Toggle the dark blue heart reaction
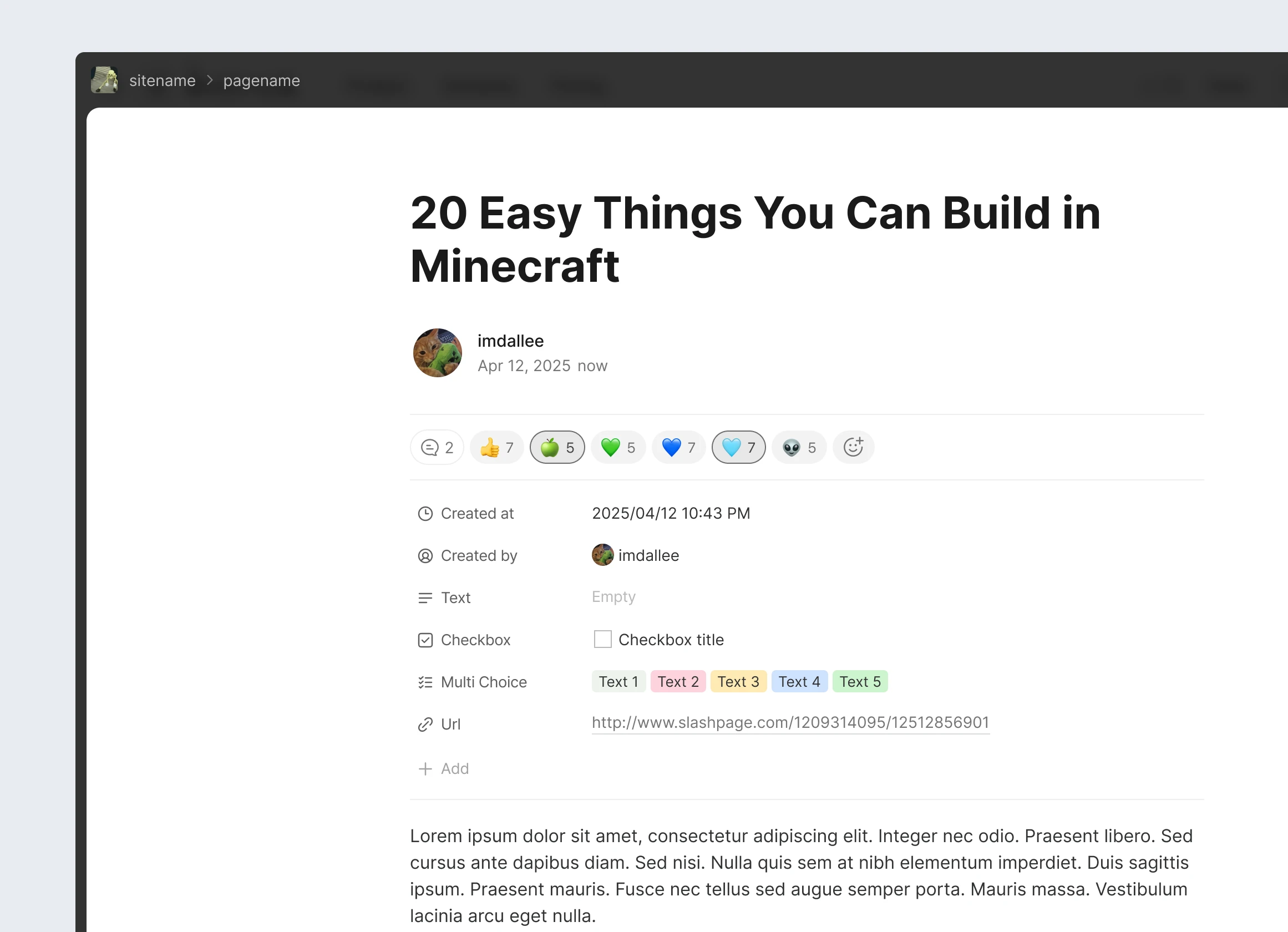 678,448
